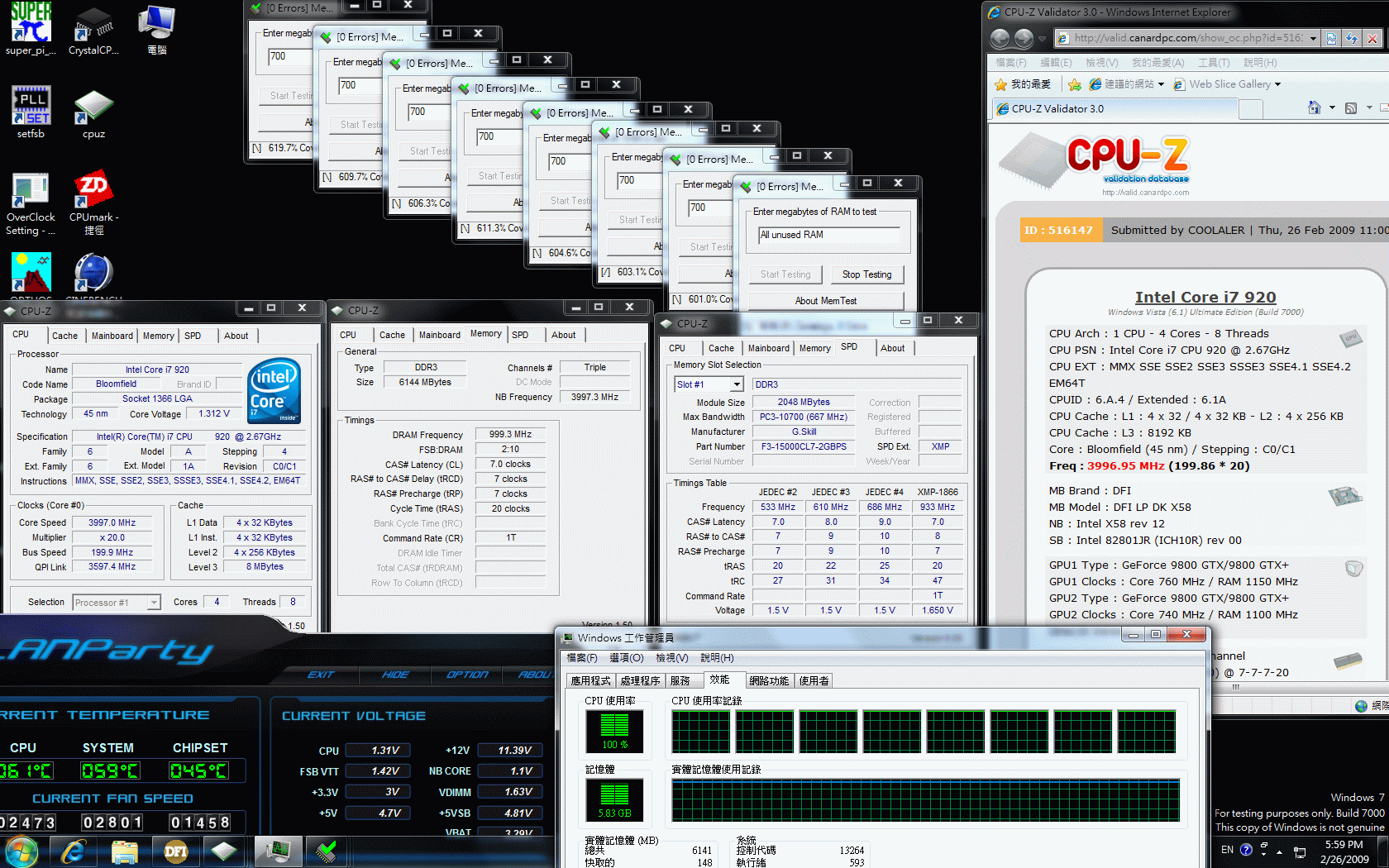This screenshot has width=1389, height=868.
Task: Click the LANParty OPTION button
Action: coord(467,675)
